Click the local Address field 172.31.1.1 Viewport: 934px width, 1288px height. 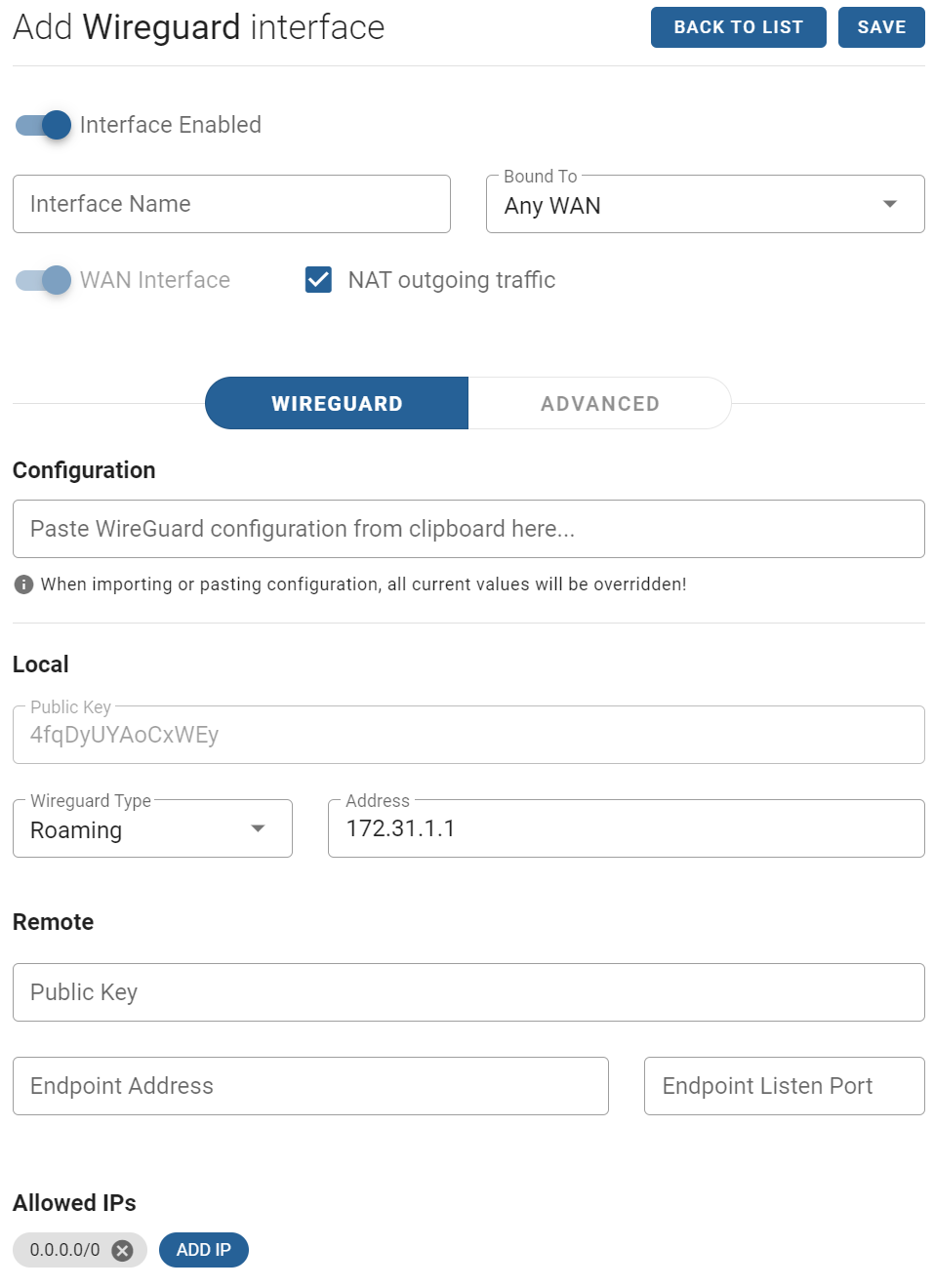(x=627, y=828)
